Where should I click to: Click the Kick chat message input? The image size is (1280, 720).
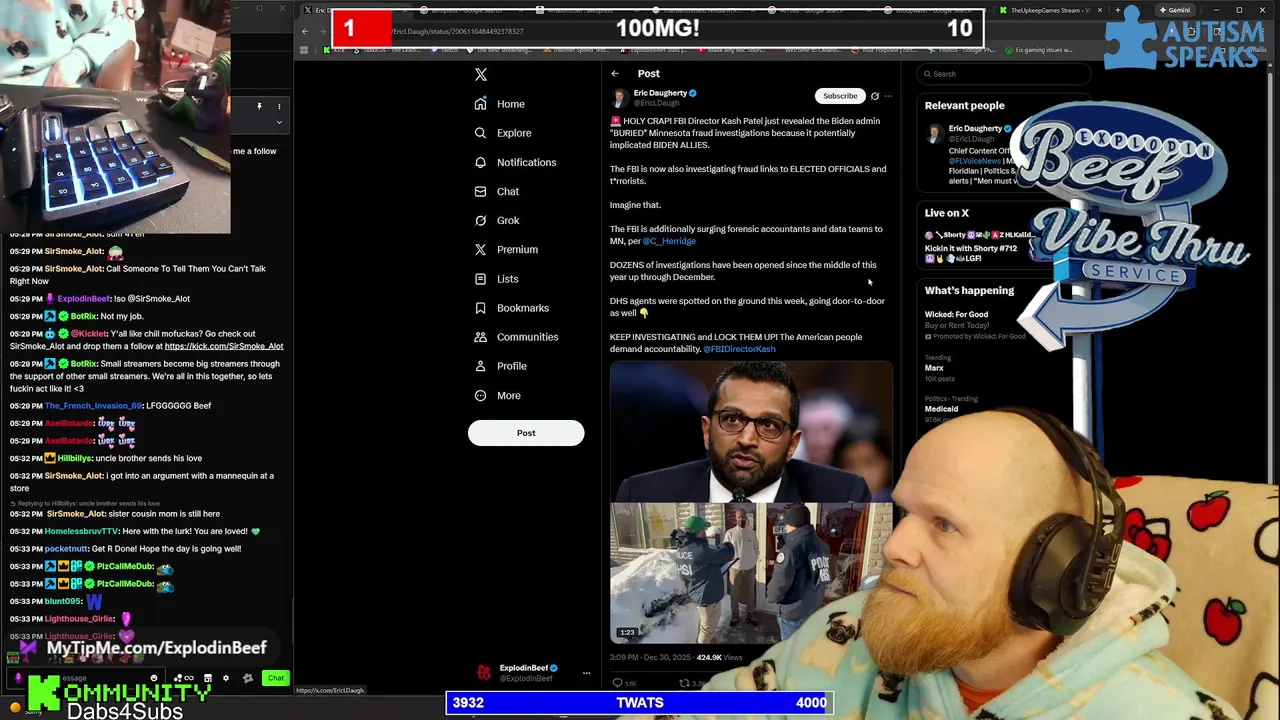click(x=85, y=678)
